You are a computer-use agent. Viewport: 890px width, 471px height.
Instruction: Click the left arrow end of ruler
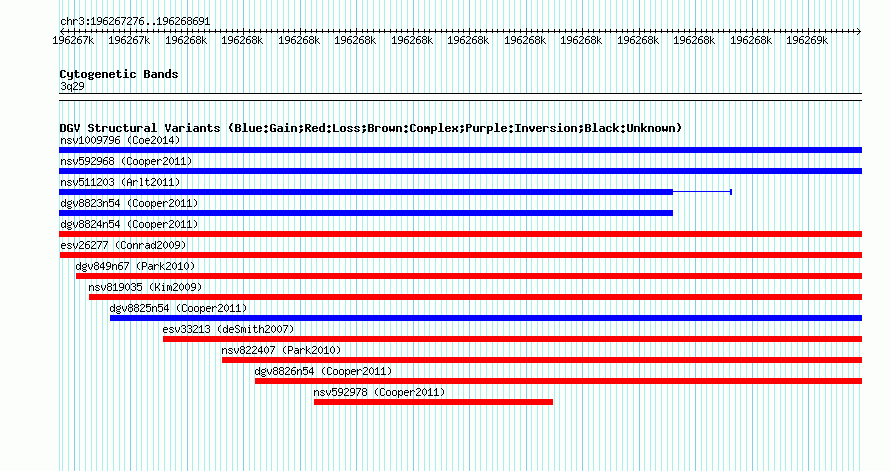(x=62, y=31)
